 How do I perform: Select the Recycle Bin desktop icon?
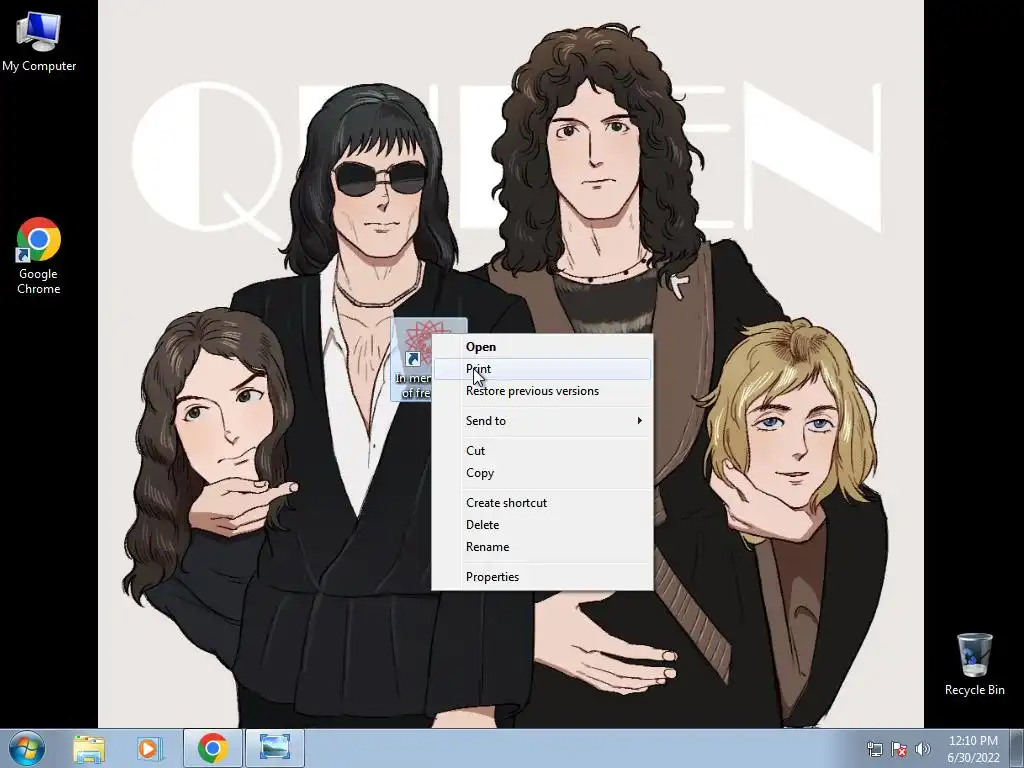974,664
